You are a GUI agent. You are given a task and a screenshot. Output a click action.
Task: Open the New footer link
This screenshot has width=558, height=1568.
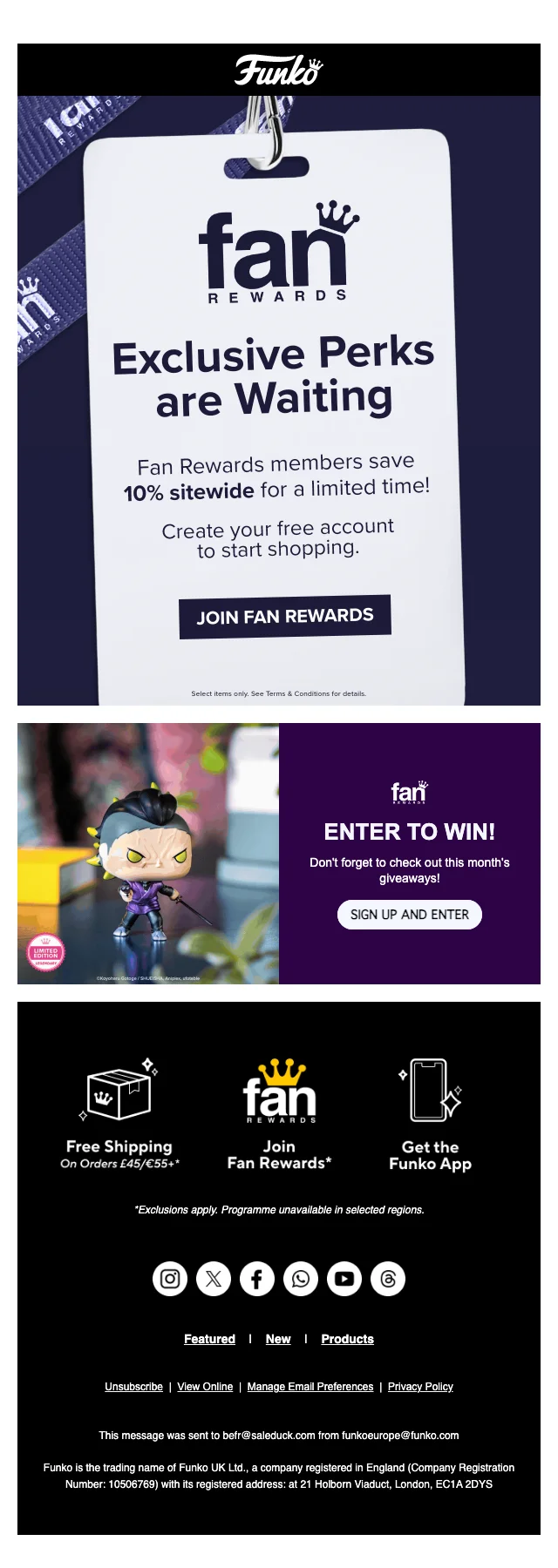278,1339
